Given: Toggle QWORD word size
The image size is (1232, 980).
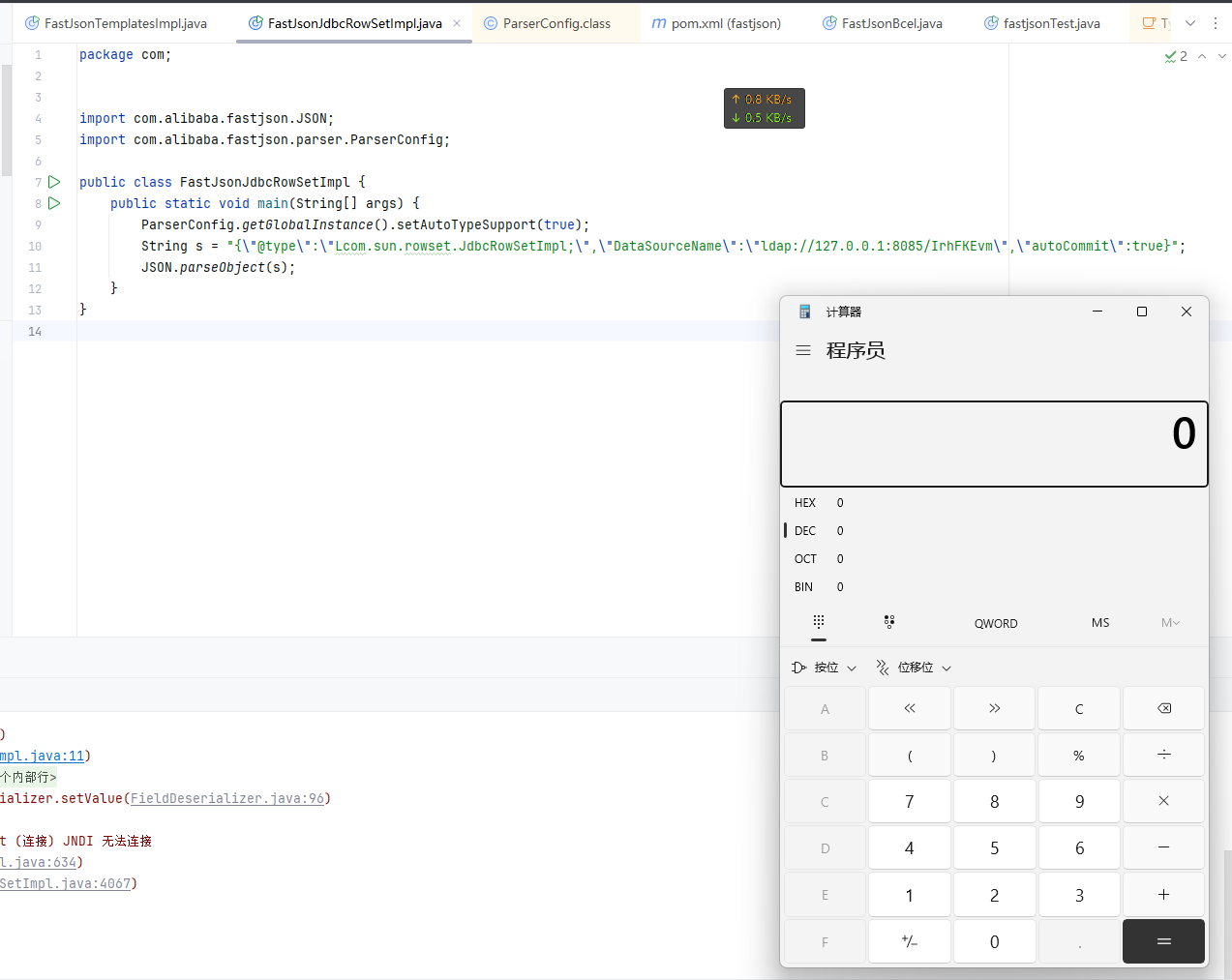Looking at the screenshot, I should (996, 623).
